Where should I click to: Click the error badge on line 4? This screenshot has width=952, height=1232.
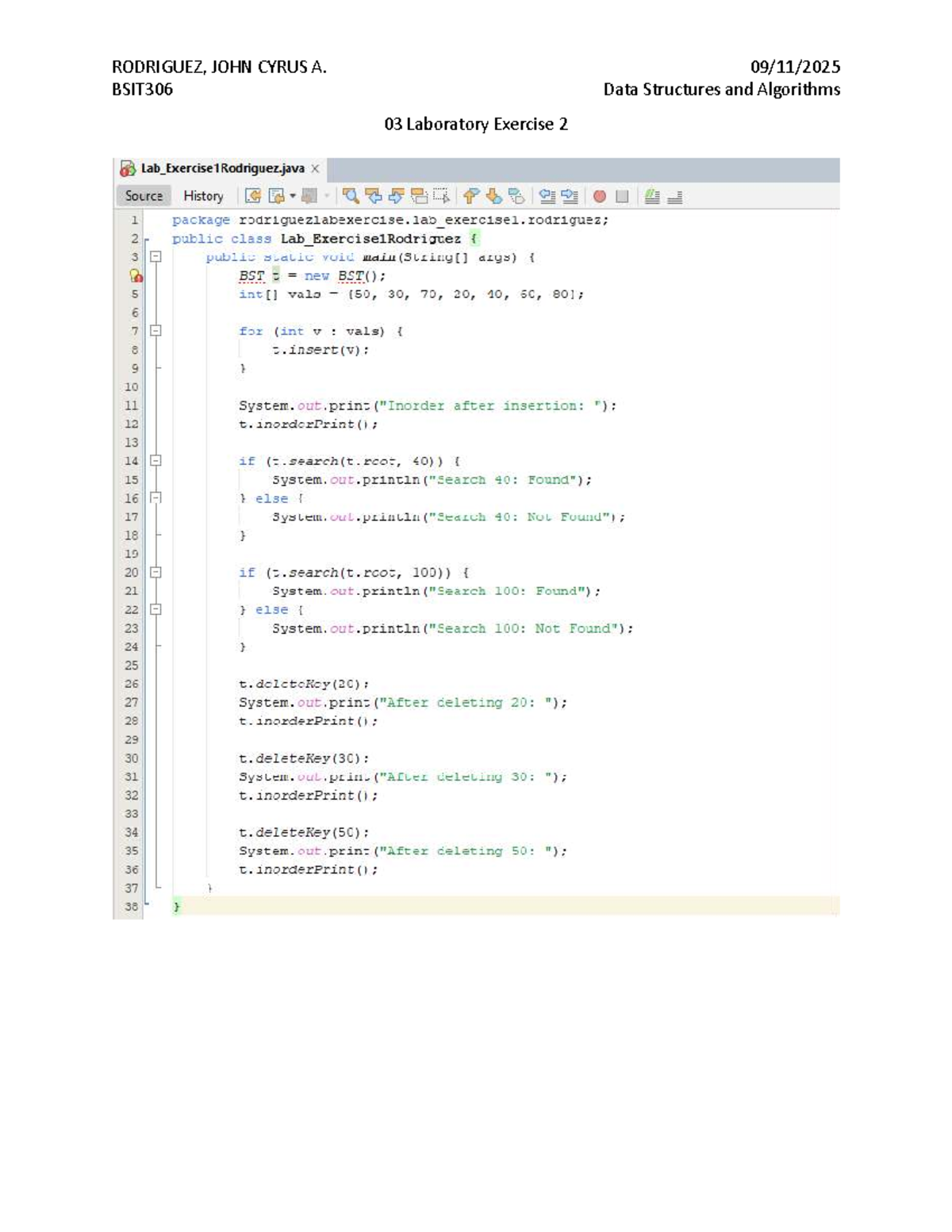point(136,276)
